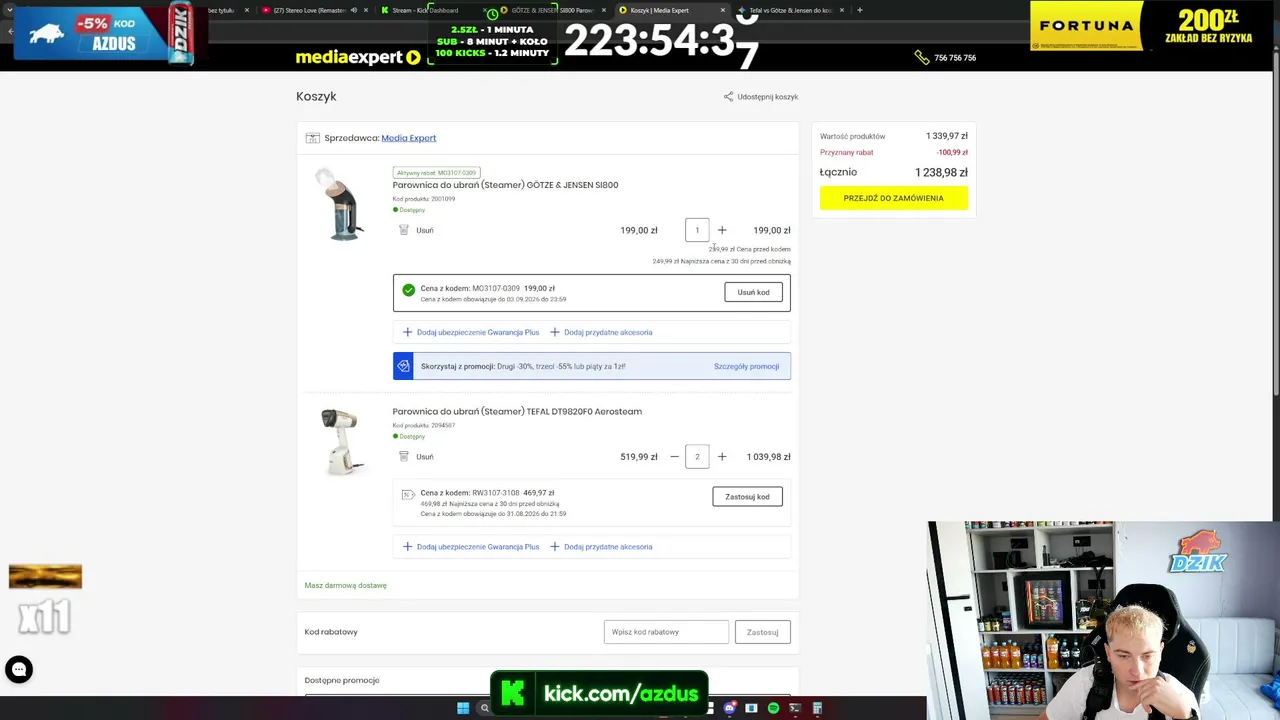Viewport: 1280px width, 720px height.
Task: Open the Calculator app in taskbar
Action: (817, 708)
